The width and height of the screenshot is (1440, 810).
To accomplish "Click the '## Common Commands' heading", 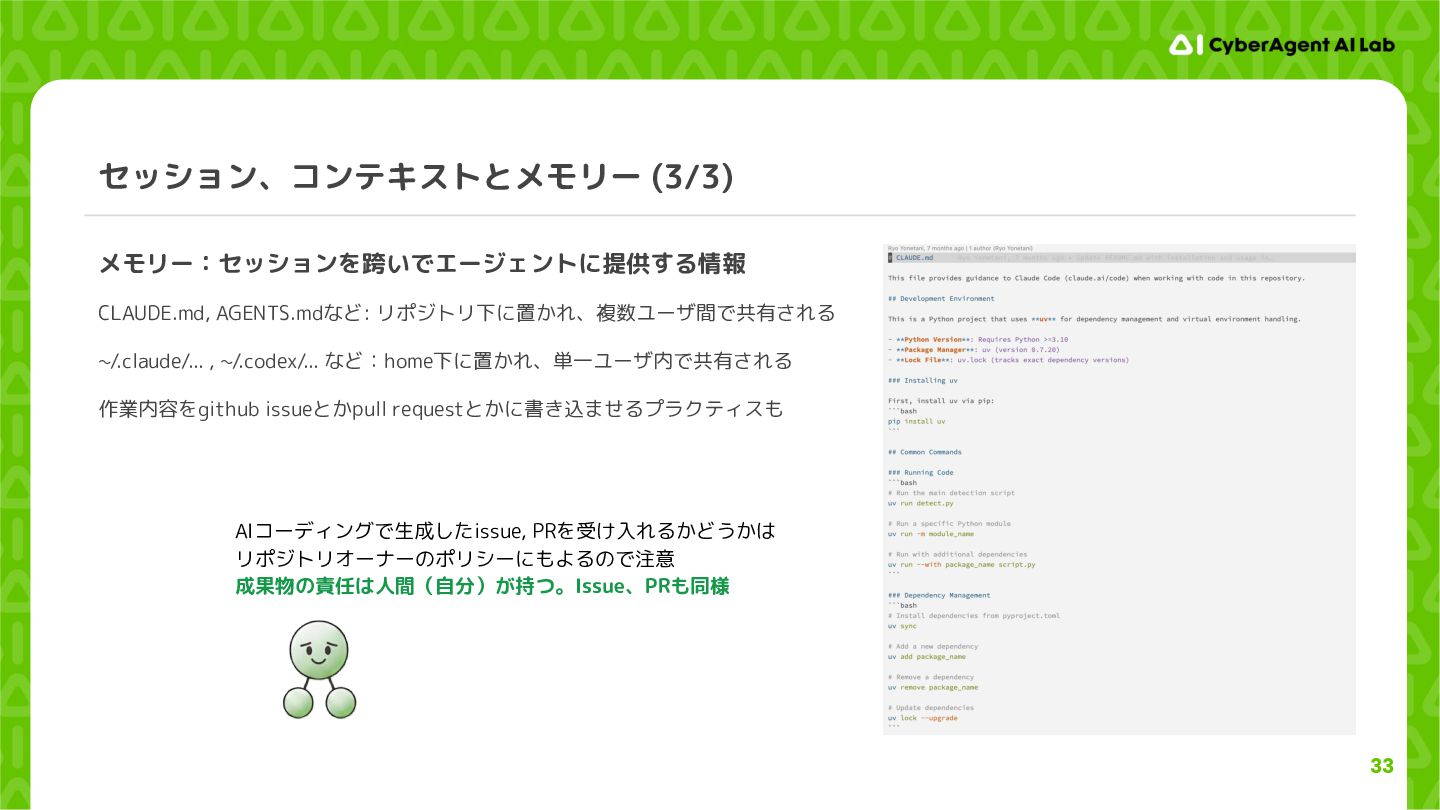I will (925, 452).
